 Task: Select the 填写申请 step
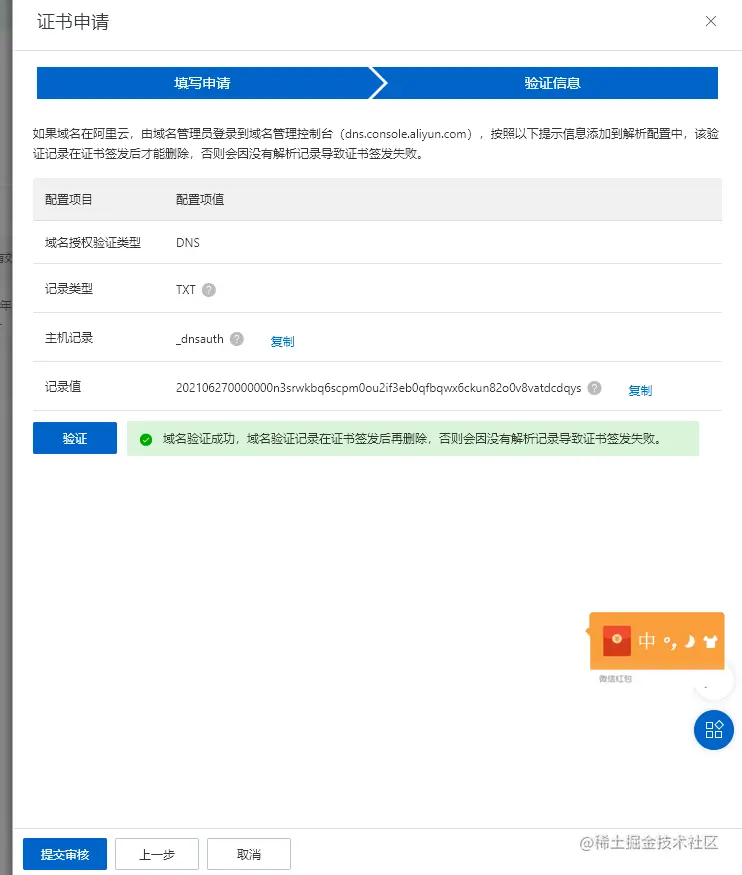coord(203,83)
